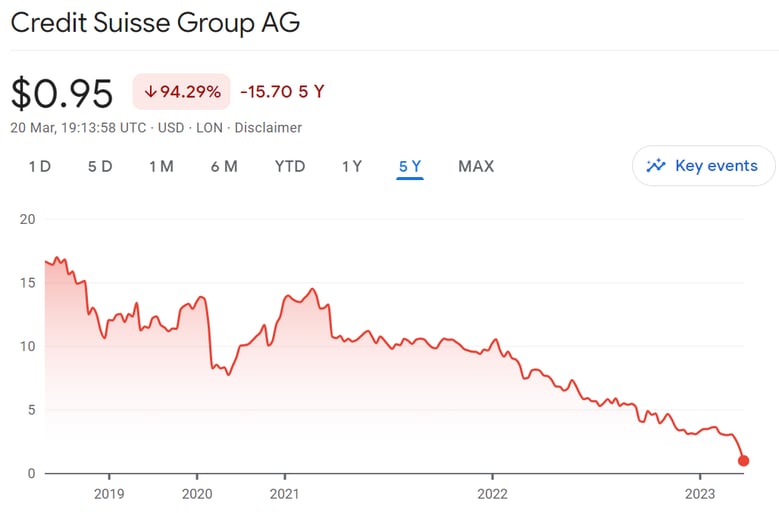The height and width of the screenshot is (513, 779).
Task: Click the 20 value on the y-axis
Action: 27,220
